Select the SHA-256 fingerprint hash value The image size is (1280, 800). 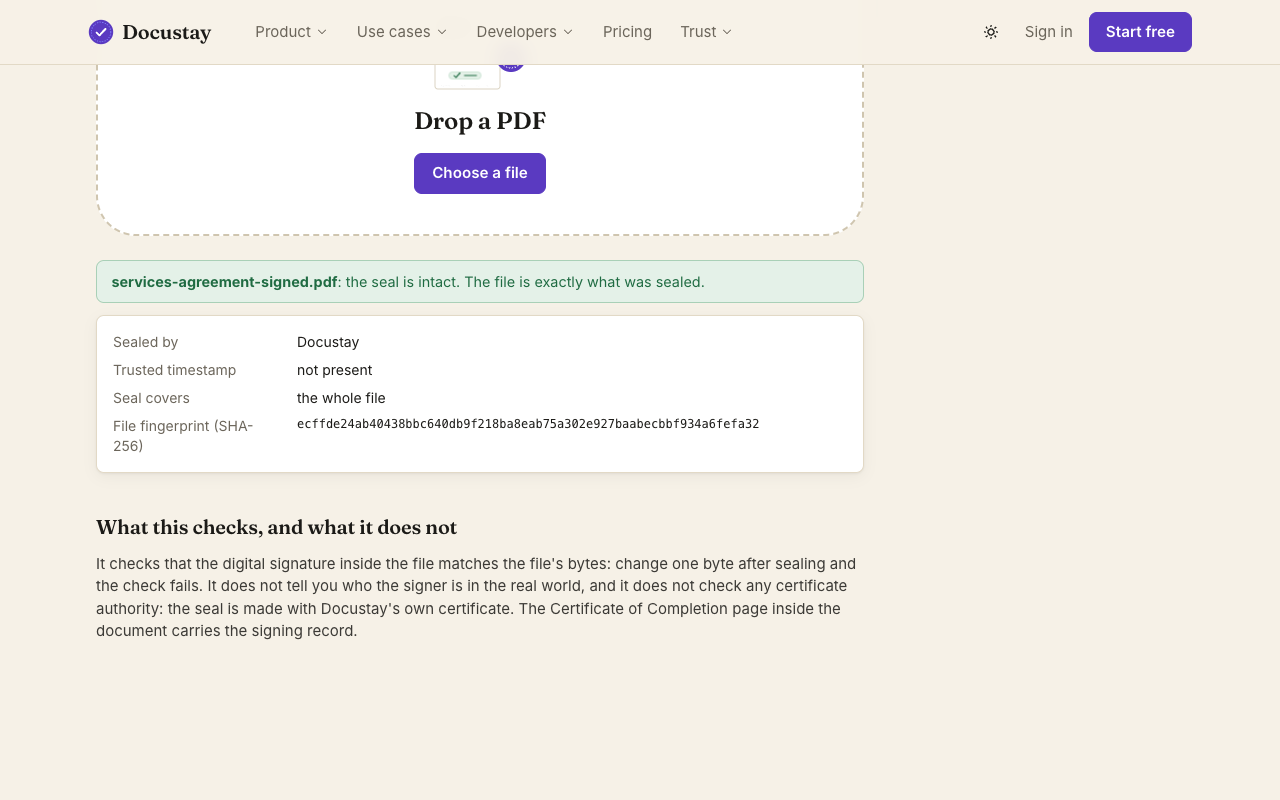coord(528,424)
